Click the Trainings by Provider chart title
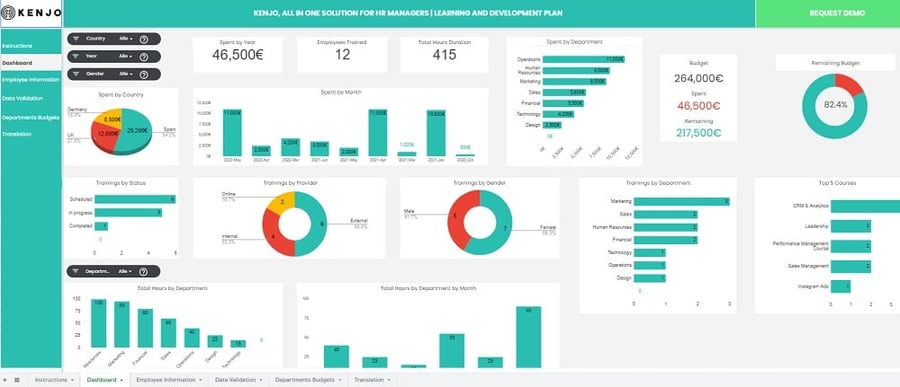The image size is (900, 387). 290,183
